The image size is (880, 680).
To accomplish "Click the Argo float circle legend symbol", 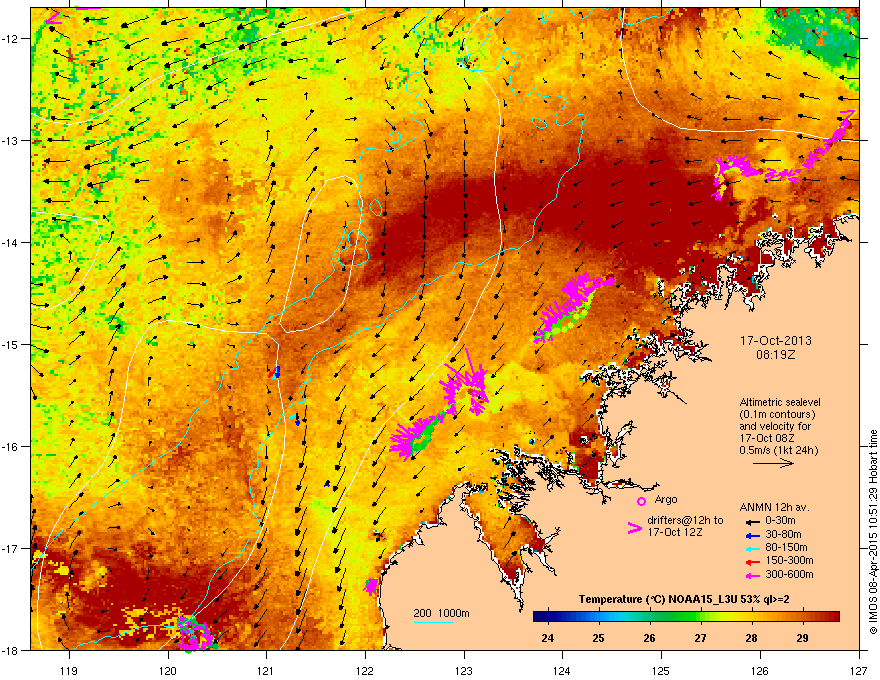I will click(641, 500).
